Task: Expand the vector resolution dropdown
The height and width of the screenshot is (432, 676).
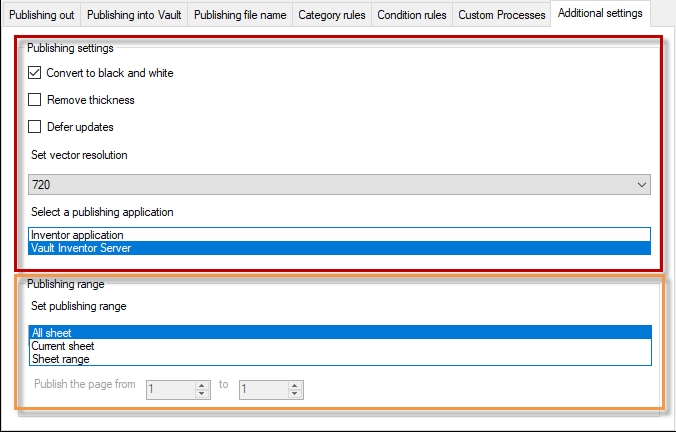Action: point(640,185)
